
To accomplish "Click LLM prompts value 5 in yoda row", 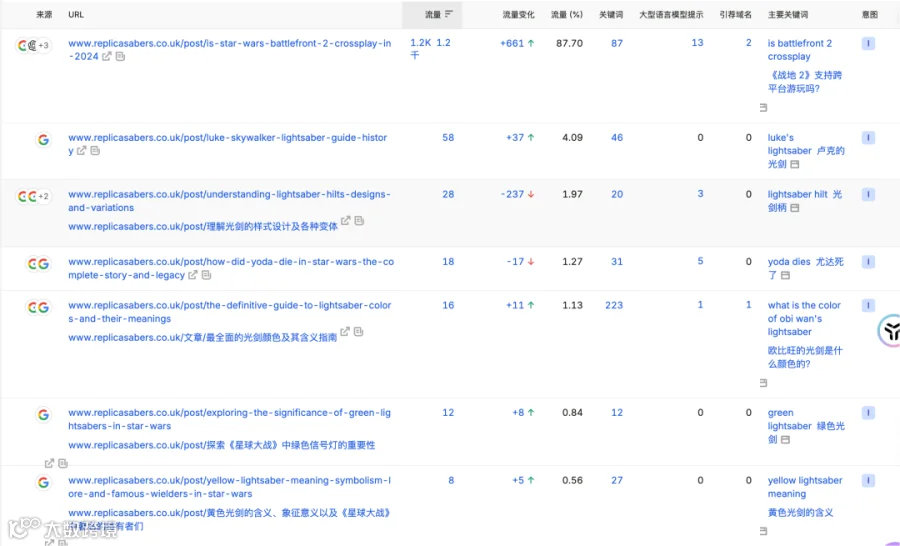I will 700,261.
